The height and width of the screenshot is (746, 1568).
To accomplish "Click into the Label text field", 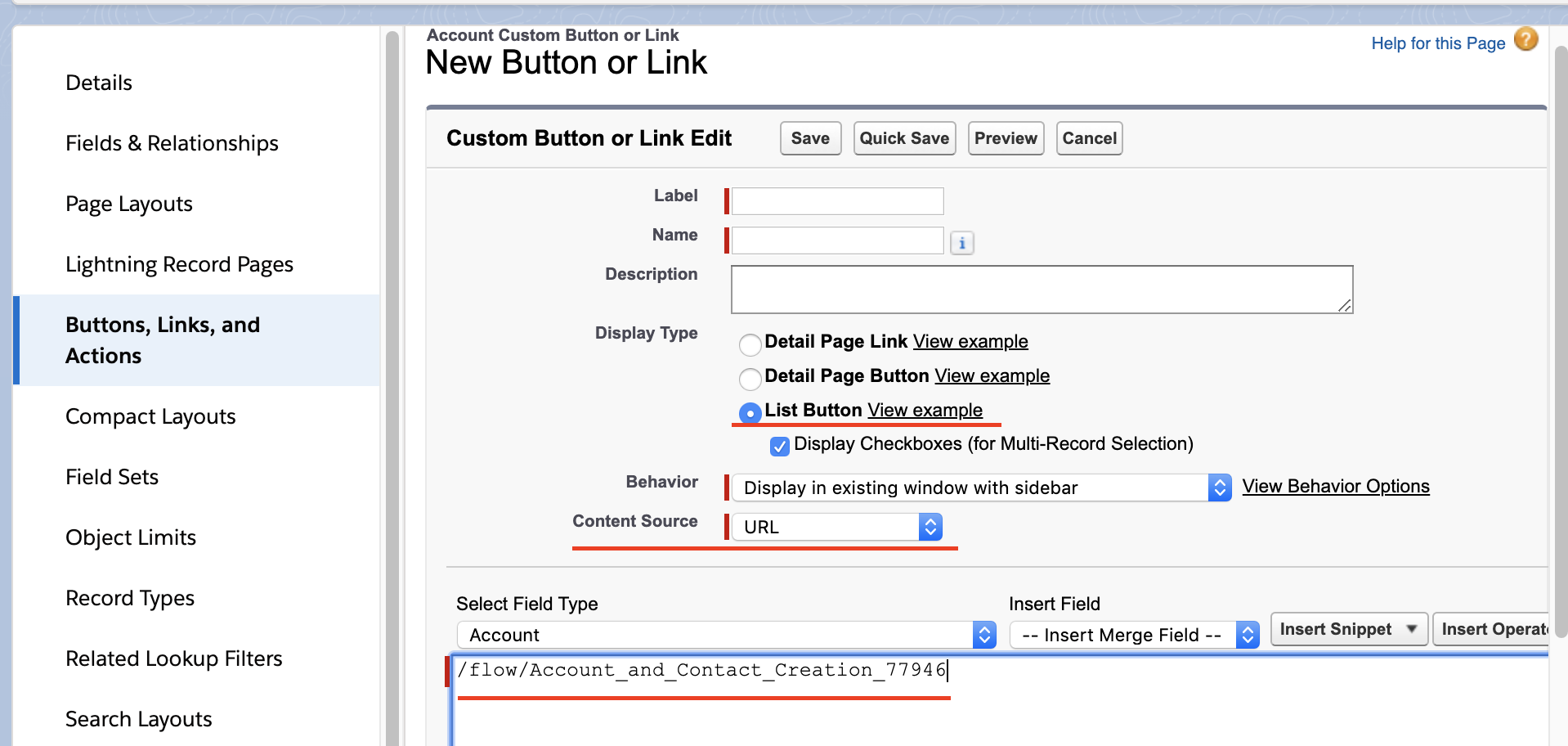I will pos(837,201).
